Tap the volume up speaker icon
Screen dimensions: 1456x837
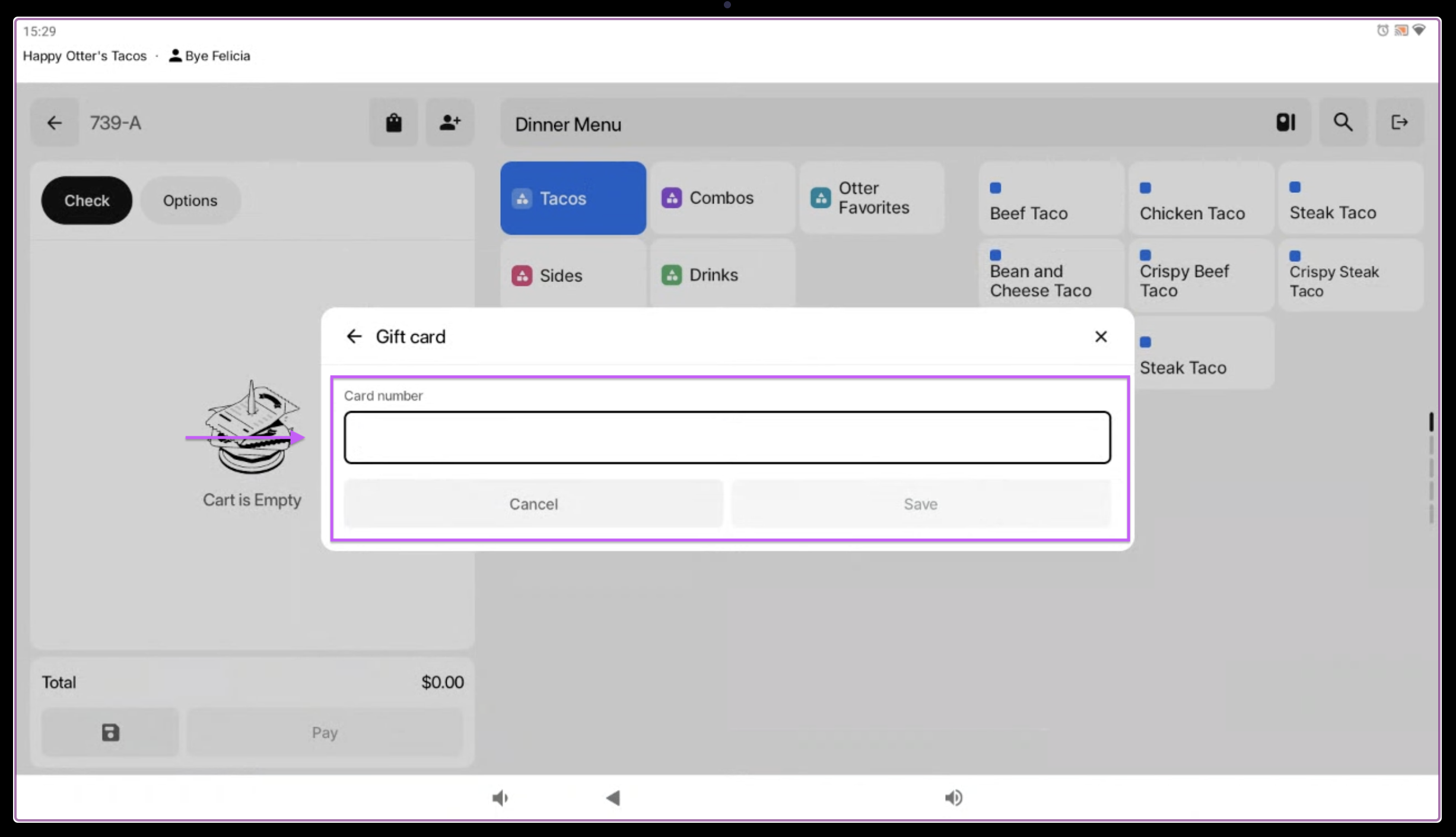pos(953,798)
